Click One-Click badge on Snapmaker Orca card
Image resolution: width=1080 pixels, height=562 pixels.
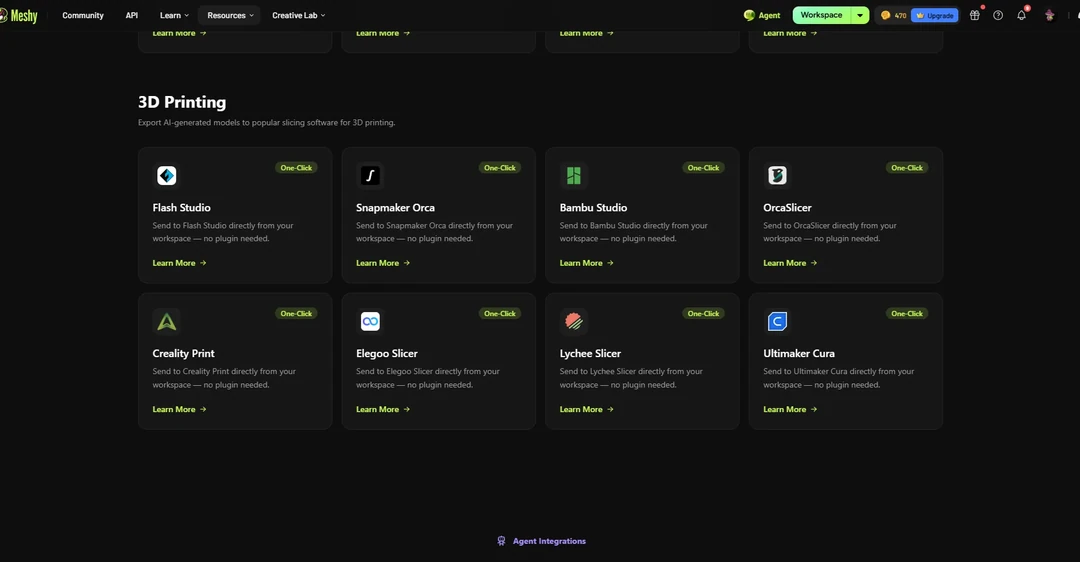499,168
